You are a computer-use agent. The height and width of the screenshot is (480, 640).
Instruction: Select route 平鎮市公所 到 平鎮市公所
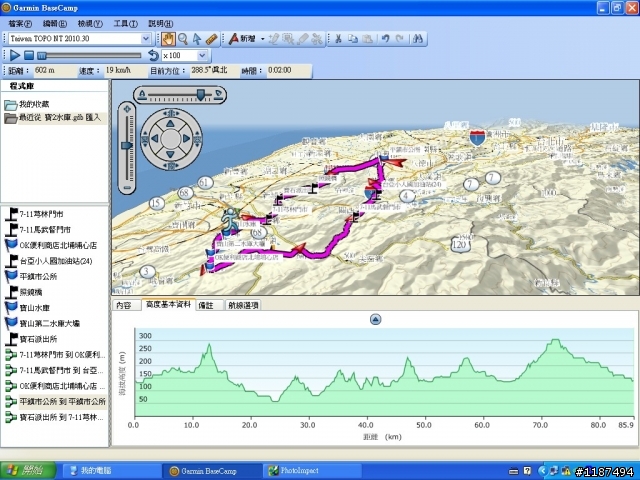[62, 402]
